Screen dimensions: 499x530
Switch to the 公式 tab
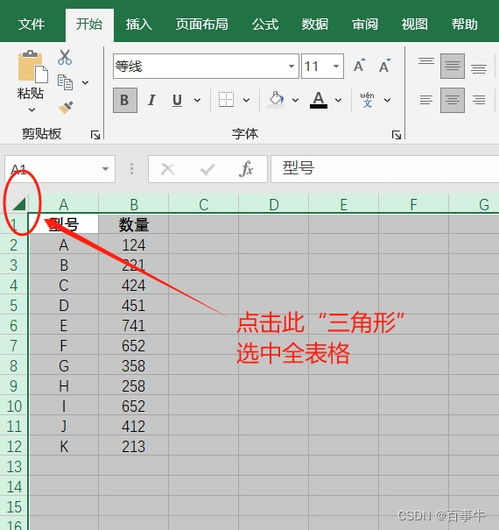click(265, 24)
